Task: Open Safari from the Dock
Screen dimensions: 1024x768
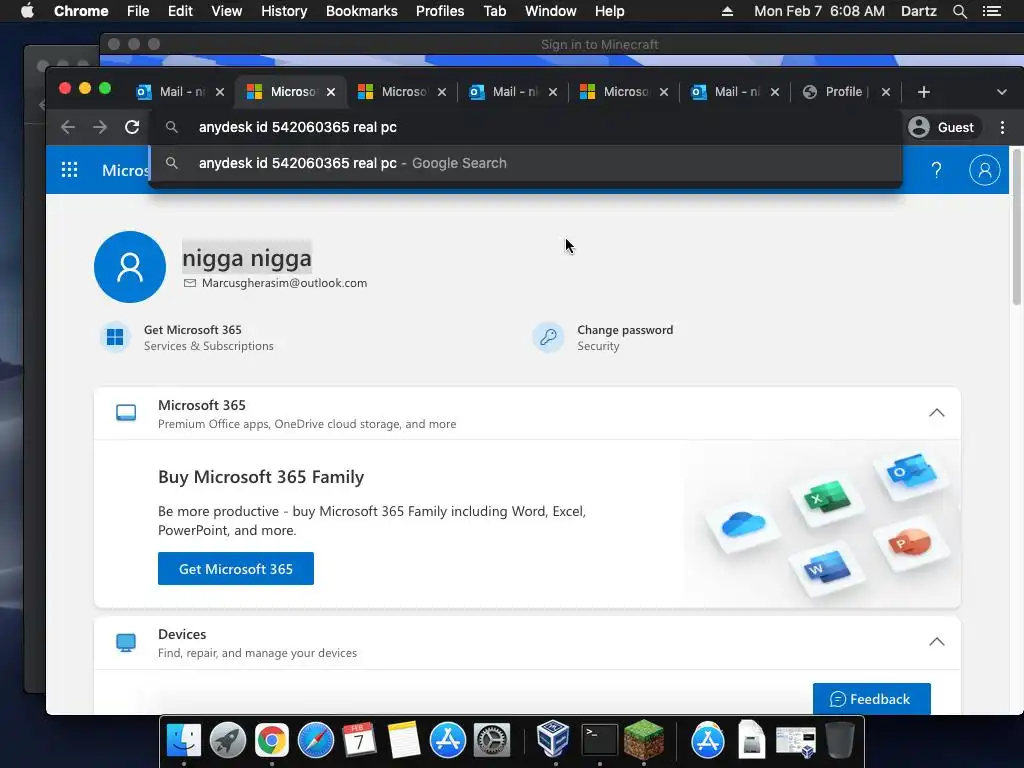Action: pos(315,740)
